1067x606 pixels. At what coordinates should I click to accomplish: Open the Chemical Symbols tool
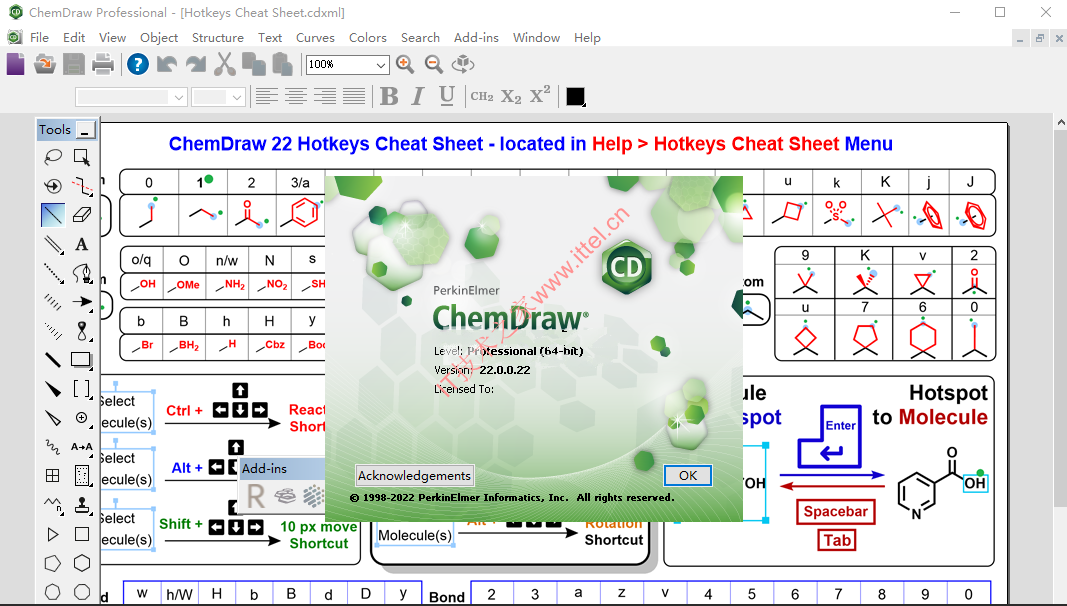coord(82,418)
